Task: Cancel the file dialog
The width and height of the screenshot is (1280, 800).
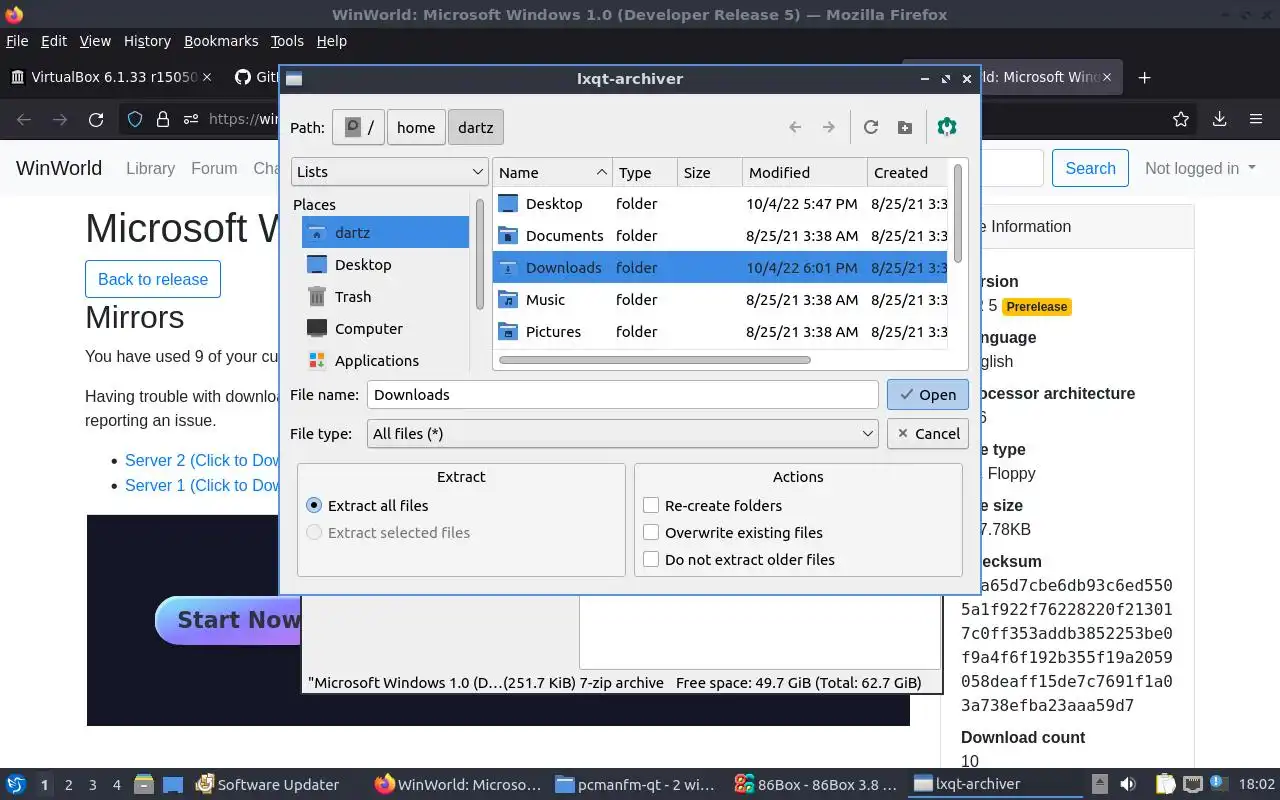Action: pos(927,433)
